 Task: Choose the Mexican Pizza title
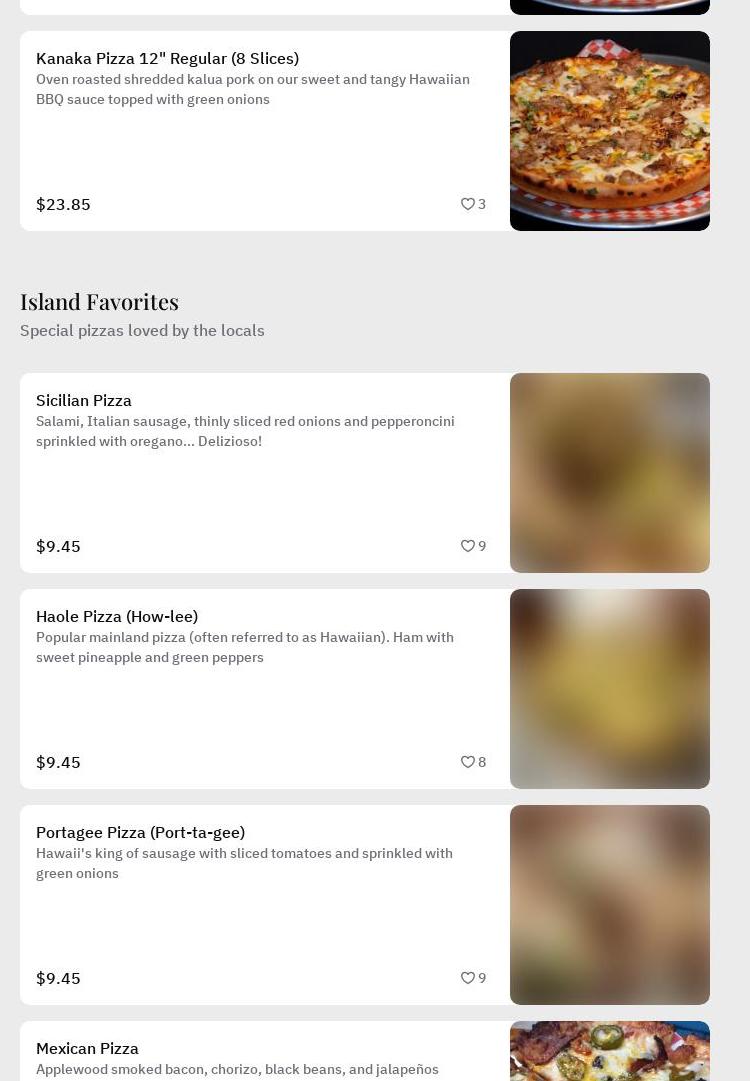click(x=87, y=1049)
